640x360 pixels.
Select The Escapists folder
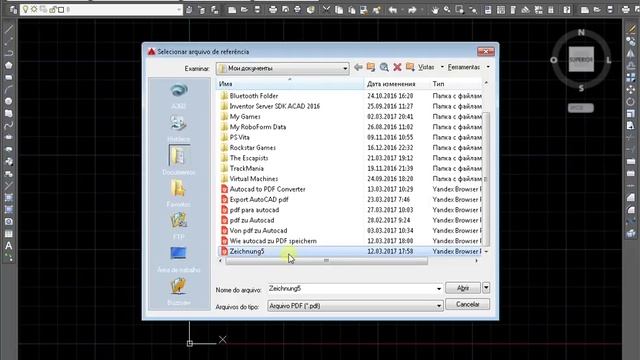(x=249, y=158)
